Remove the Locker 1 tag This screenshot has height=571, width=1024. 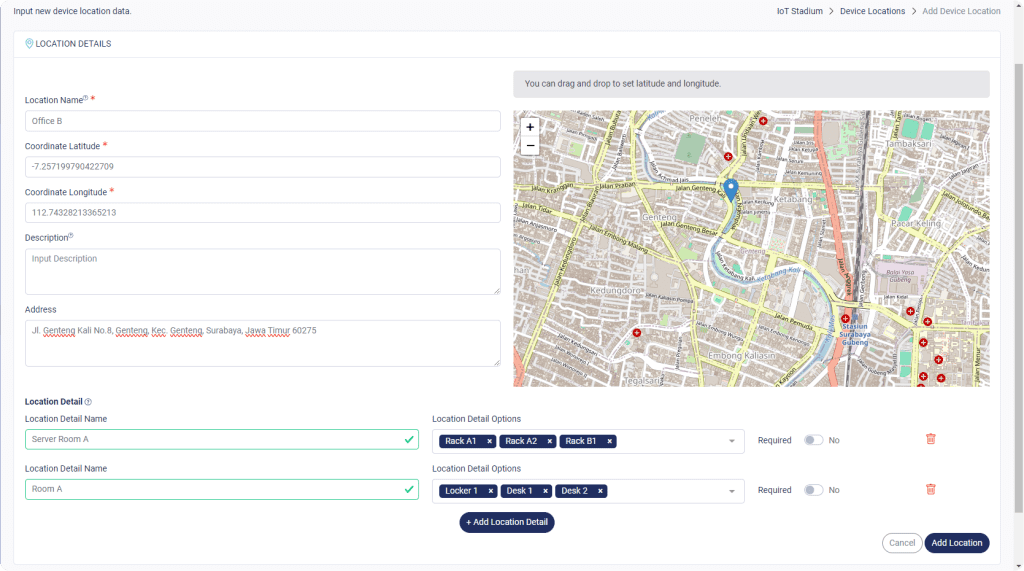point(491,491)
